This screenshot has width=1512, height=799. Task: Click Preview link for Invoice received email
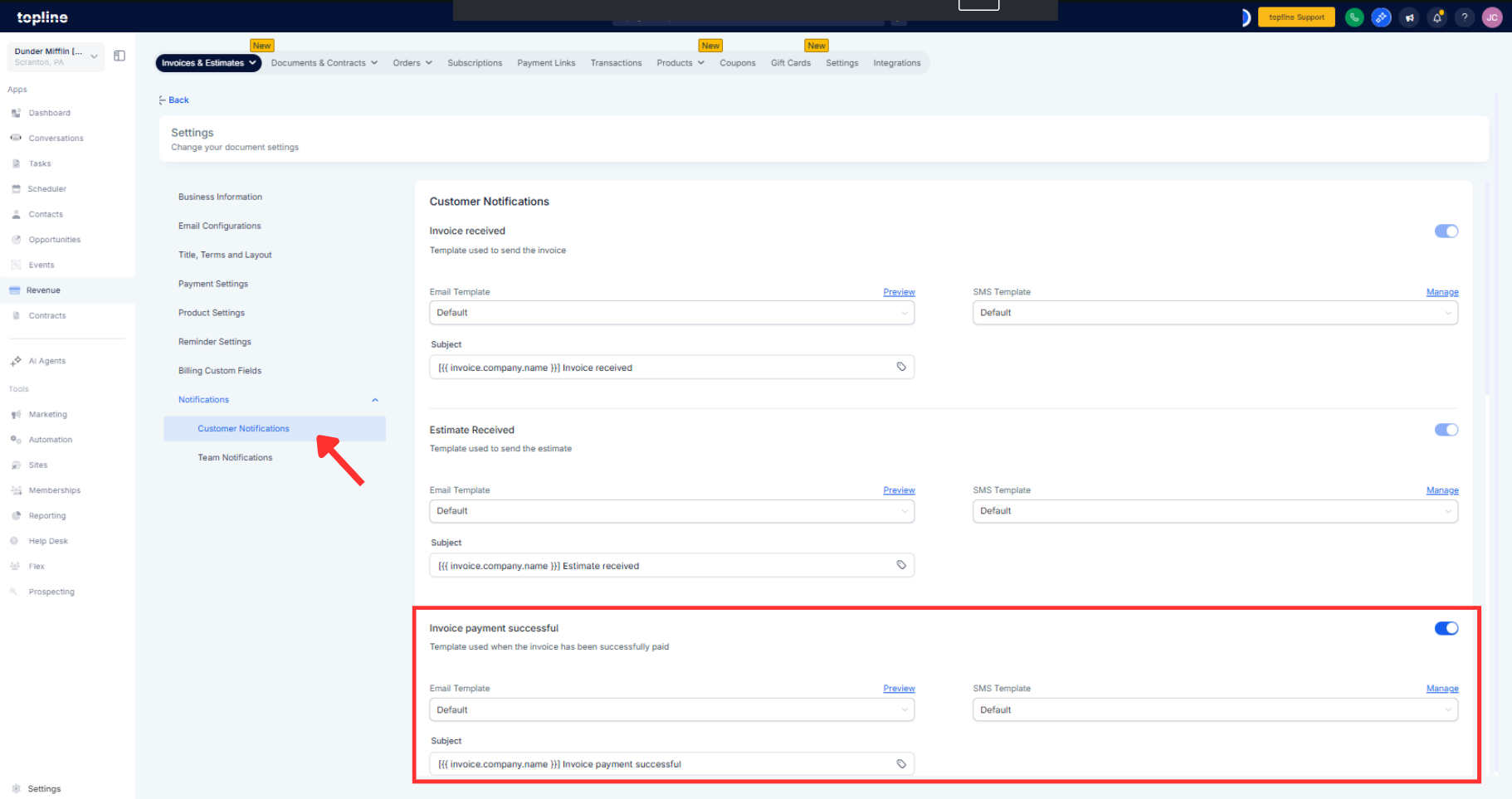tap(899, 292)
